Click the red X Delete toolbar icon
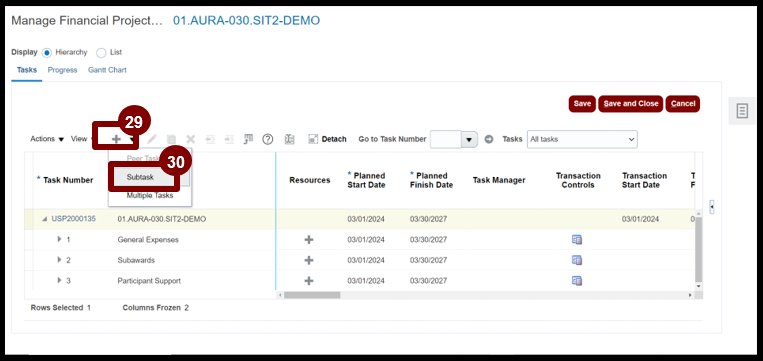The image size is (763, 361). coord(191,139)
